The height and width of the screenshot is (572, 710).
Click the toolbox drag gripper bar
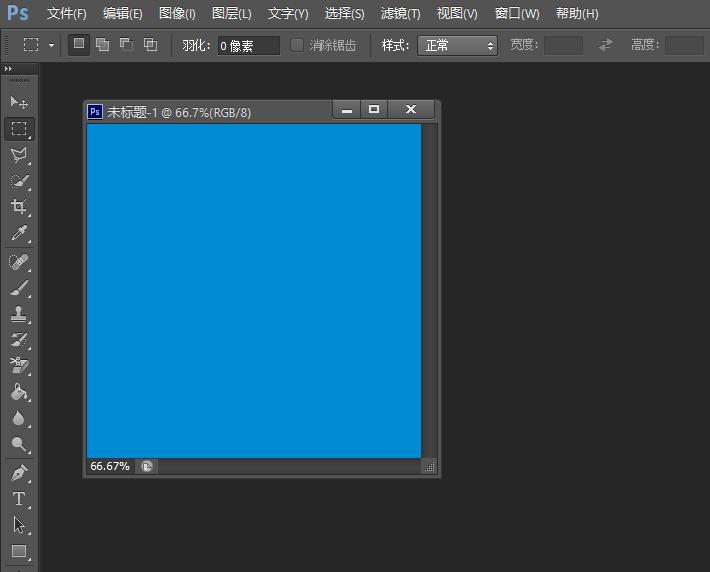(x=19, y=80)
